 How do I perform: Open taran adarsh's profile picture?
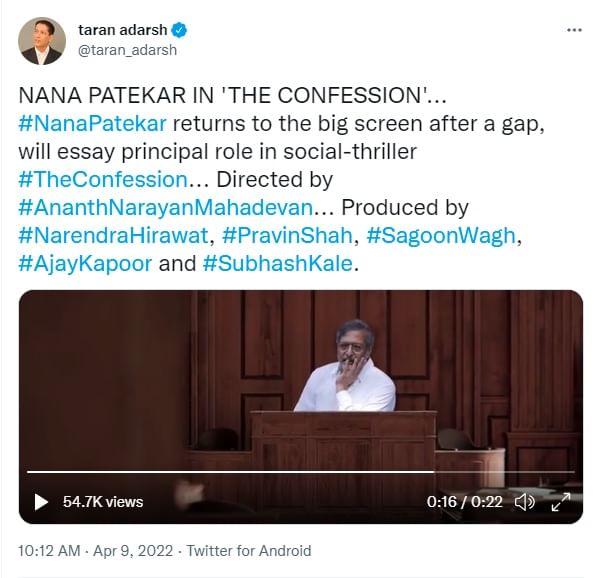41,40
